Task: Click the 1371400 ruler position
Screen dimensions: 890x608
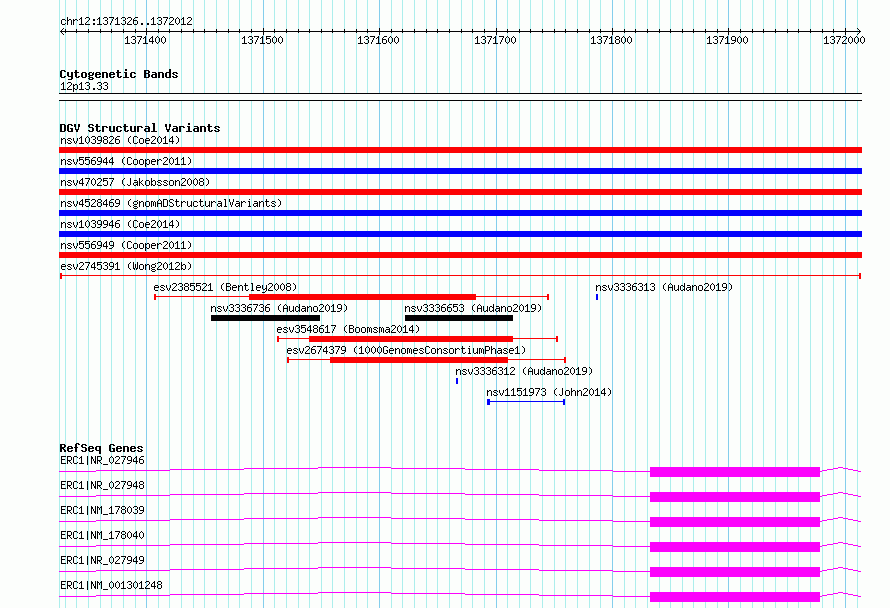Action: [145, 40]
